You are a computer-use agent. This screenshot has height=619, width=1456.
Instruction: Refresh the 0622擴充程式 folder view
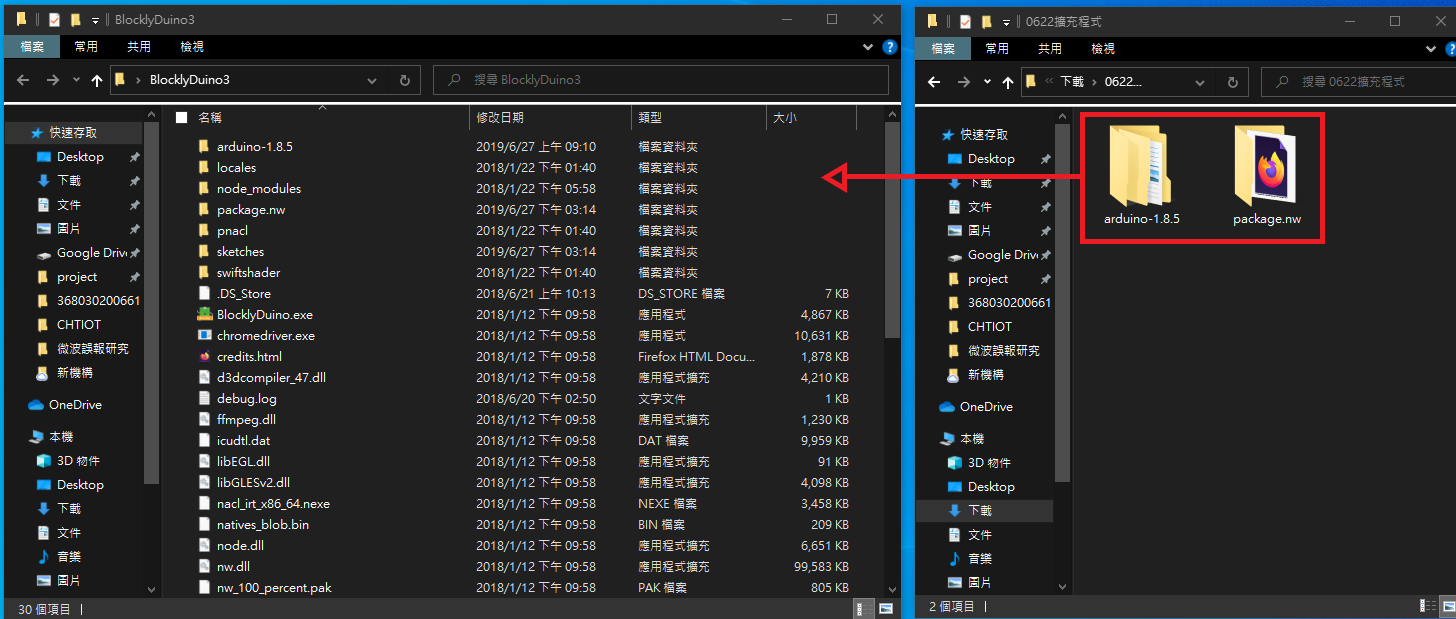click(1232, 82)
